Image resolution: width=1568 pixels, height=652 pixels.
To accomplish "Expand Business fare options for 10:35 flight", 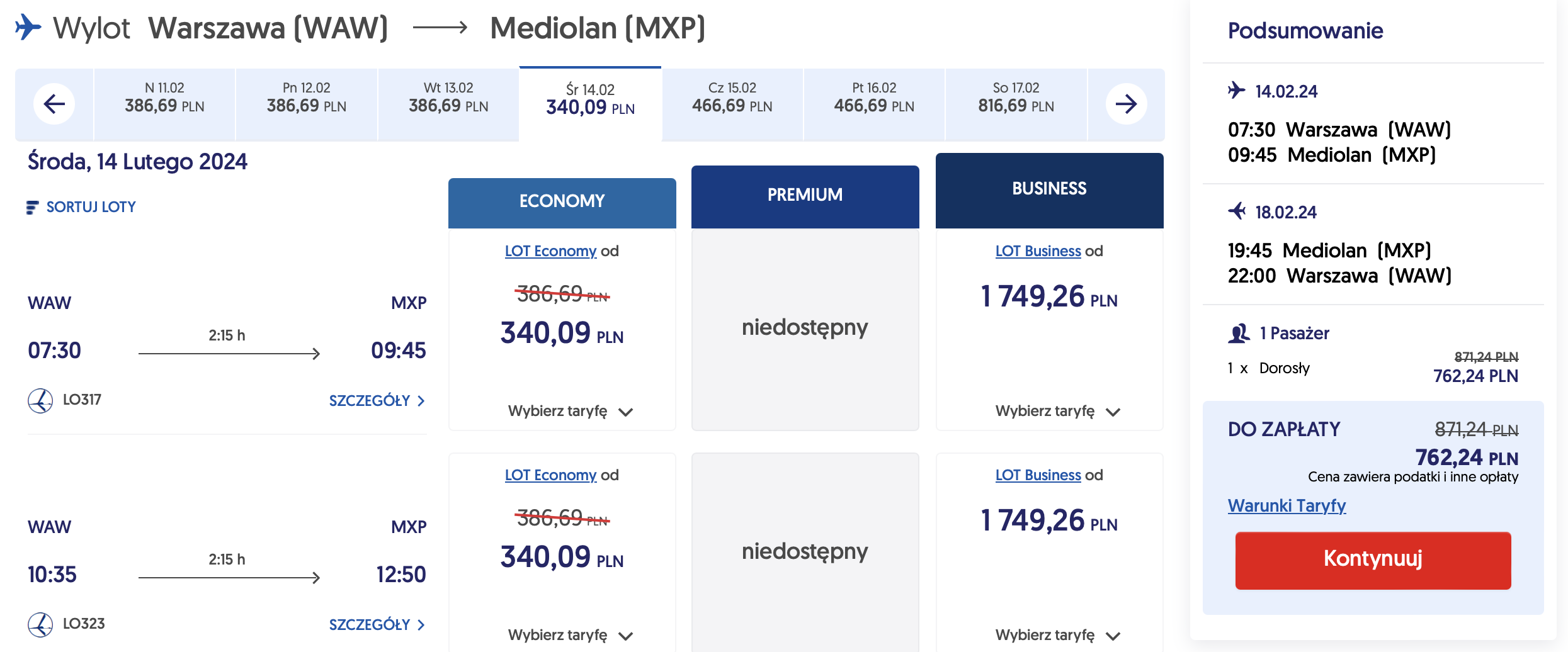I will [1057, 636].
